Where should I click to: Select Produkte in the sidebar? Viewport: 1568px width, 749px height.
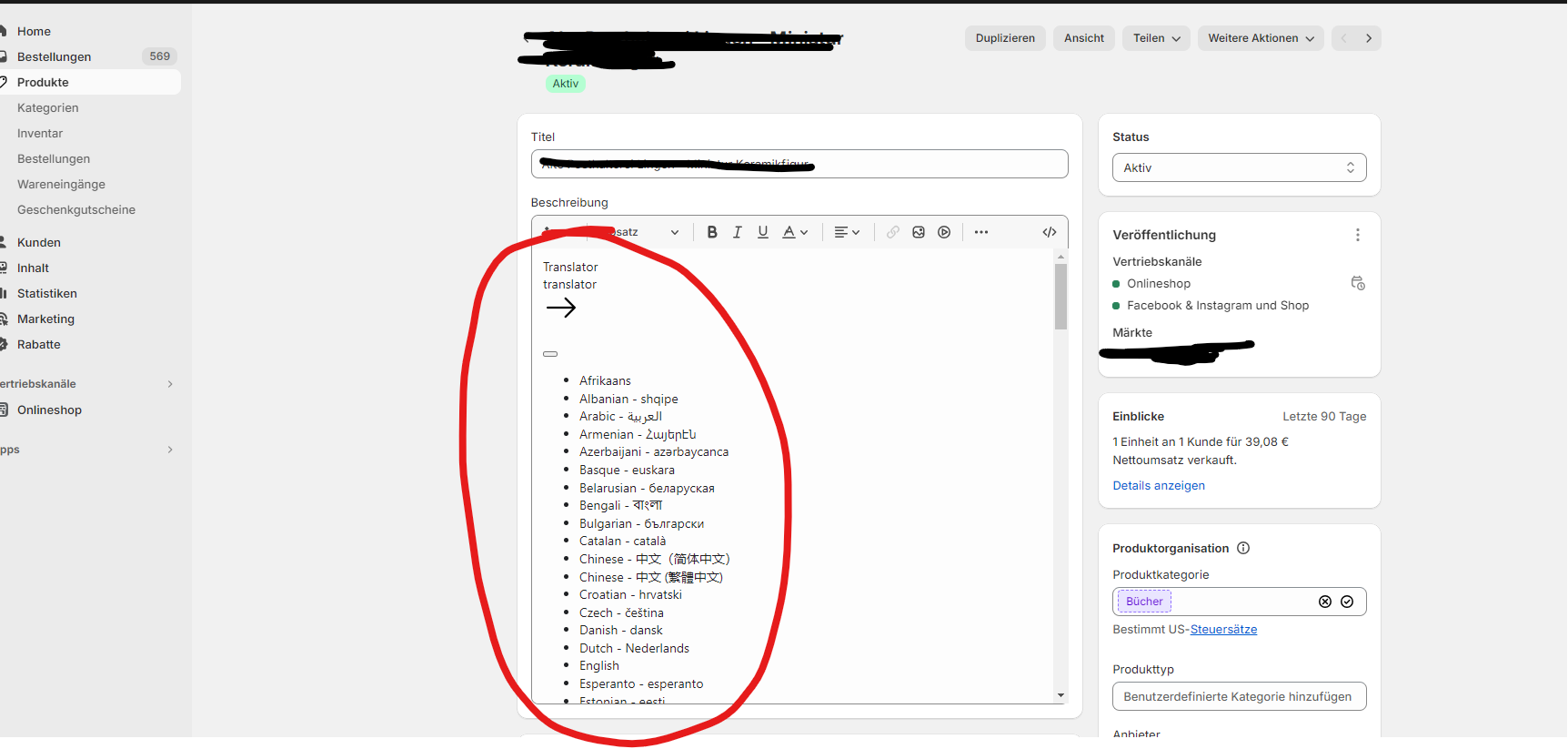(x=90, y=82)
